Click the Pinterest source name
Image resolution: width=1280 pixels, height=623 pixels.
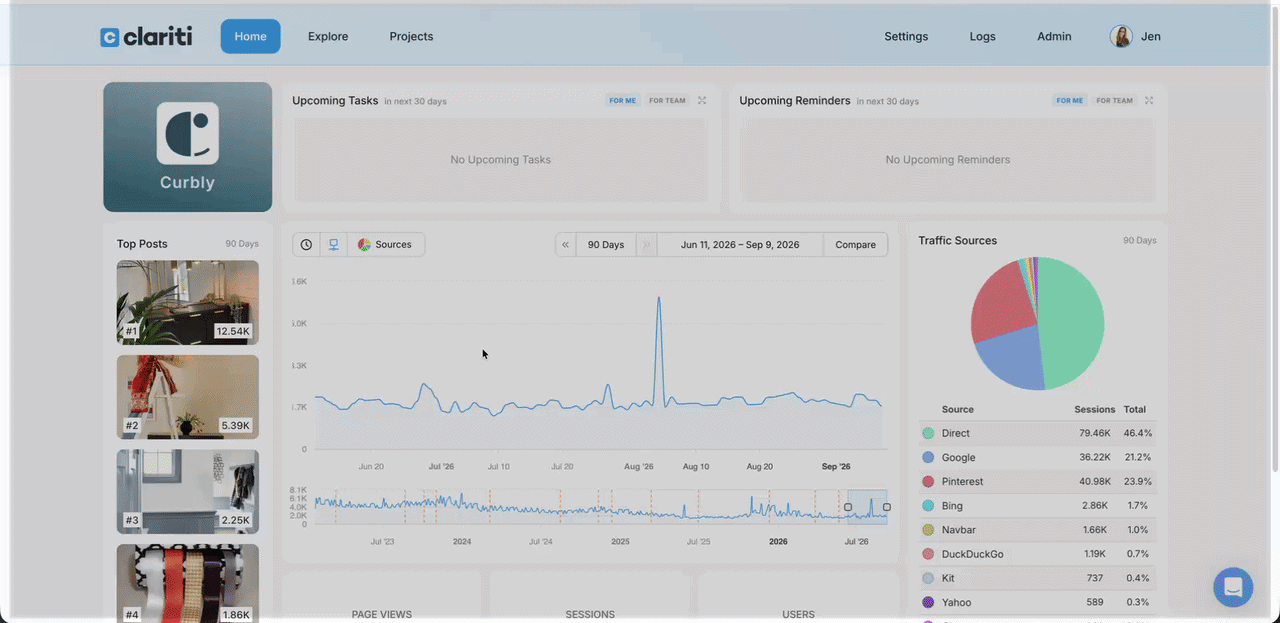(x=962, y=481)
